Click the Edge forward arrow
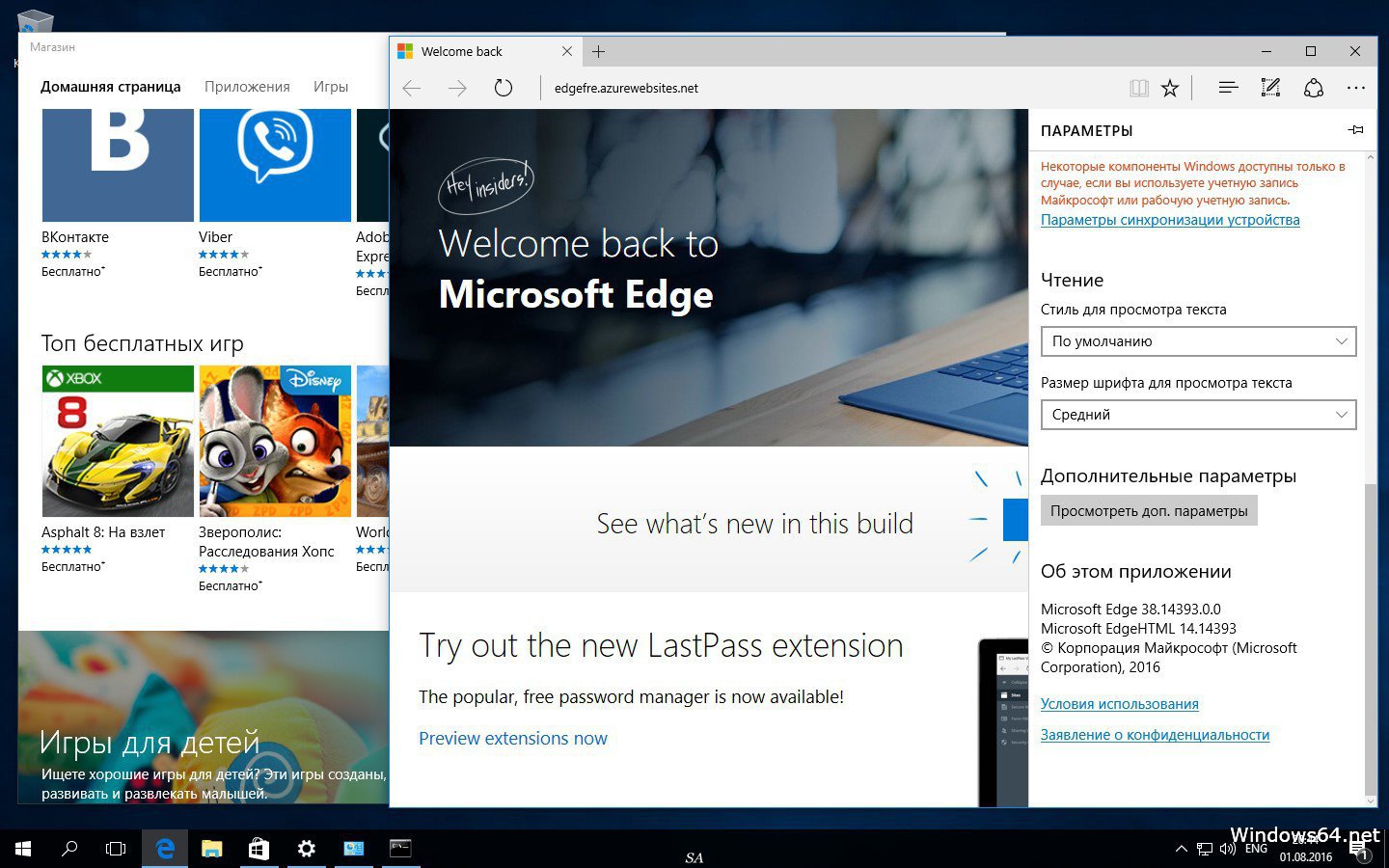1389x868 pixels. pyautogui.click(x=457, y=88)
